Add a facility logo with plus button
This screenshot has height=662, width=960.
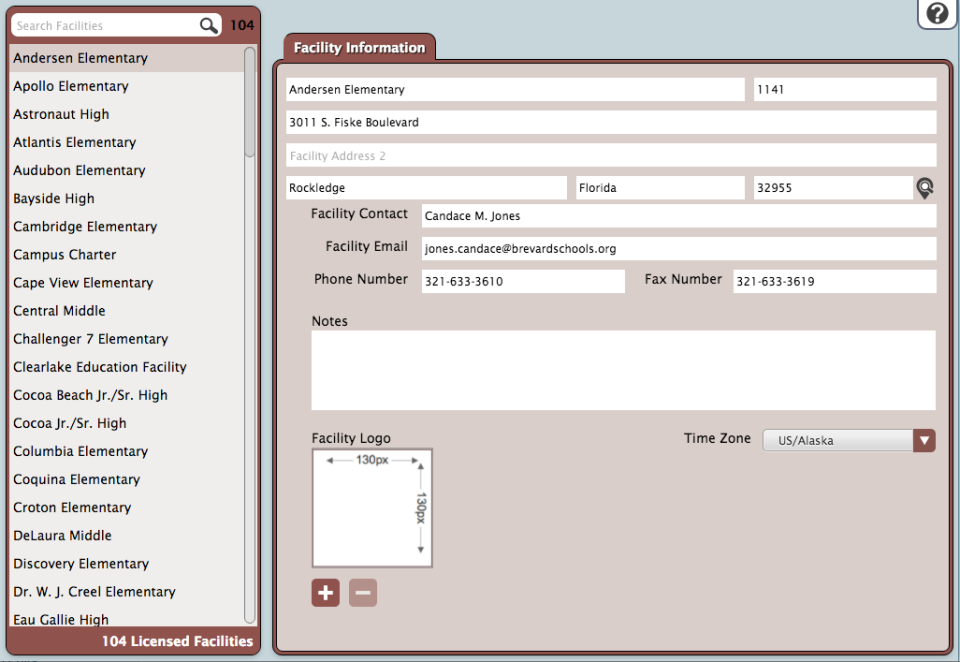(x=325, y=593)
